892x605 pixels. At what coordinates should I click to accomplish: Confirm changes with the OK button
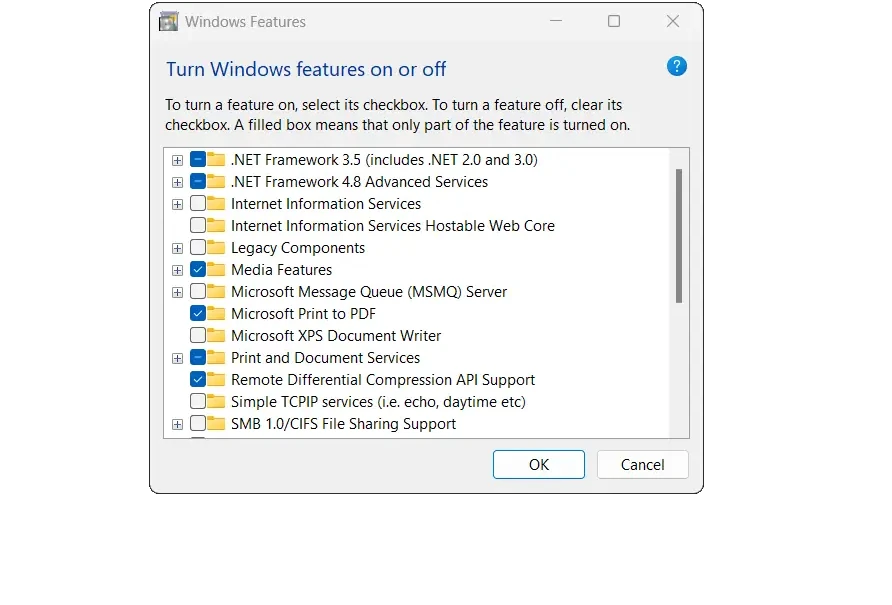(539, 464)
